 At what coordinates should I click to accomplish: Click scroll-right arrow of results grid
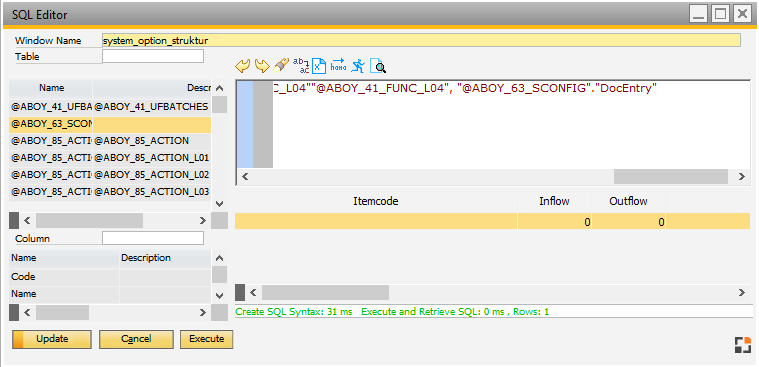tap(742, 292)
